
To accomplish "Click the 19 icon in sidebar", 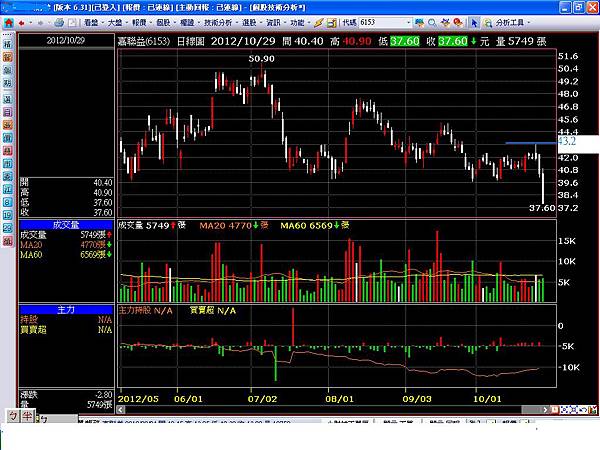I will pos(8,215).
